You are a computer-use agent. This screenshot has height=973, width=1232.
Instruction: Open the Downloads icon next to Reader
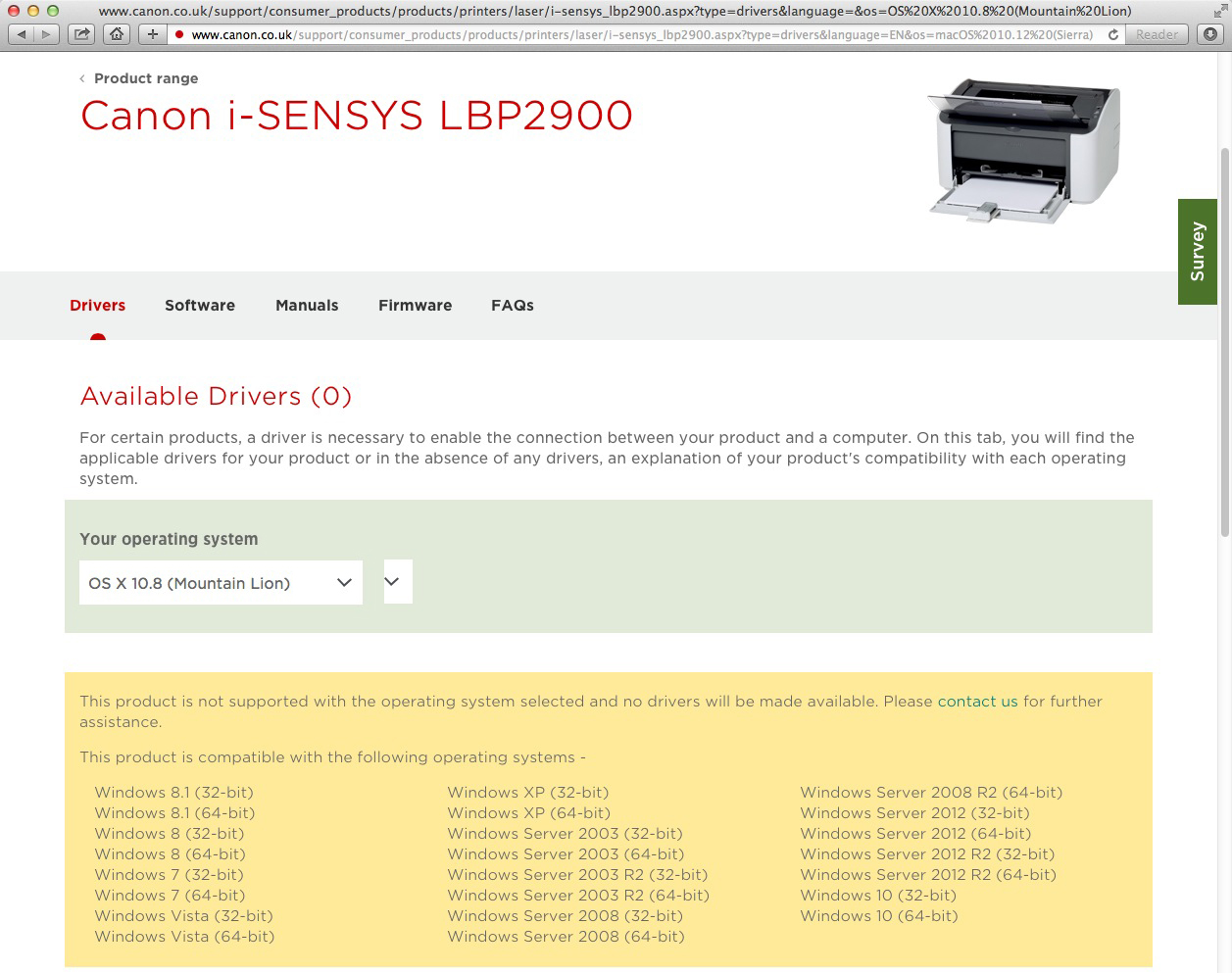click(1207, 33)
